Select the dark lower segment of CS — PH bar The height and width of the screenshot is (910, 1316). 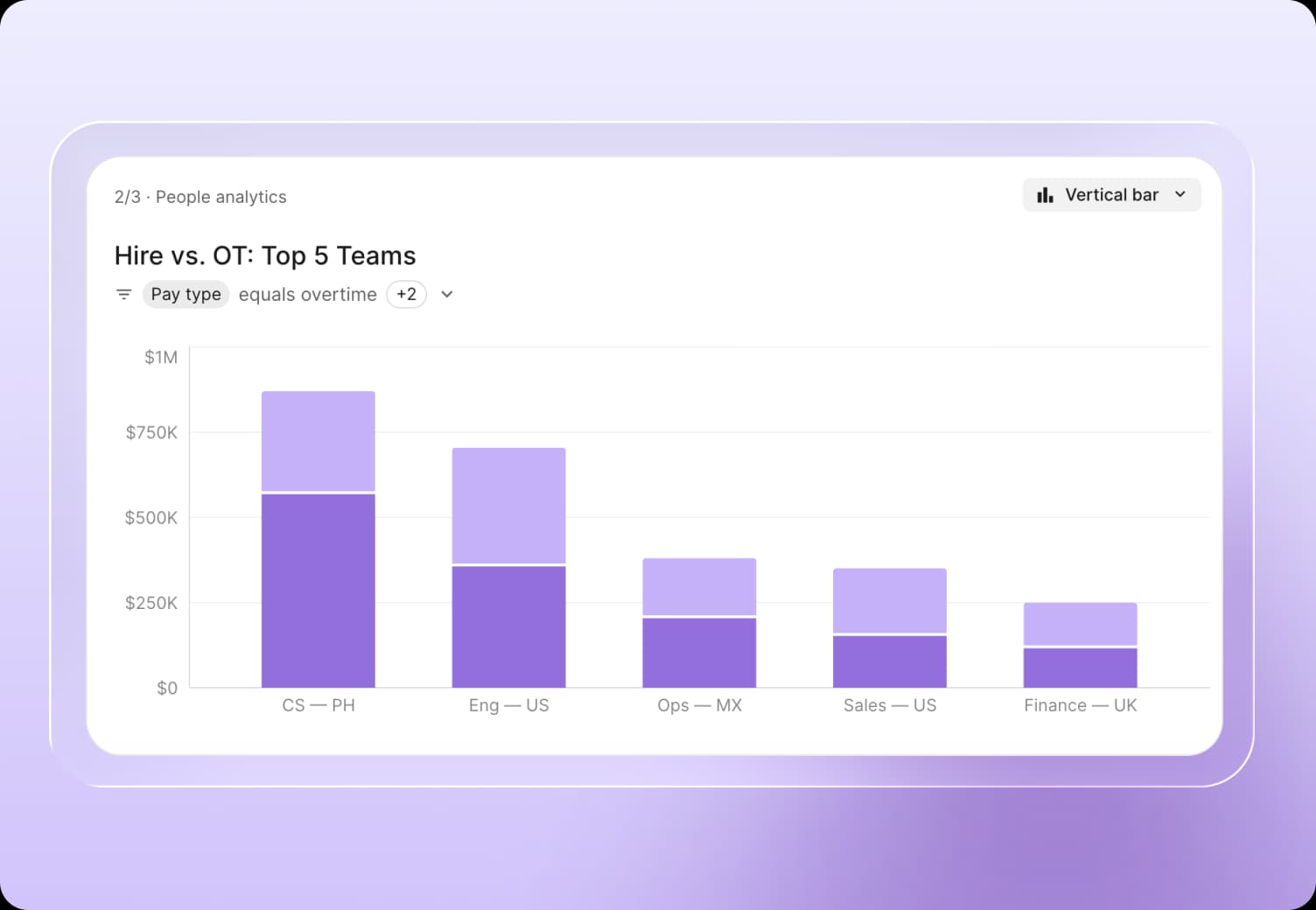(318, 591)
